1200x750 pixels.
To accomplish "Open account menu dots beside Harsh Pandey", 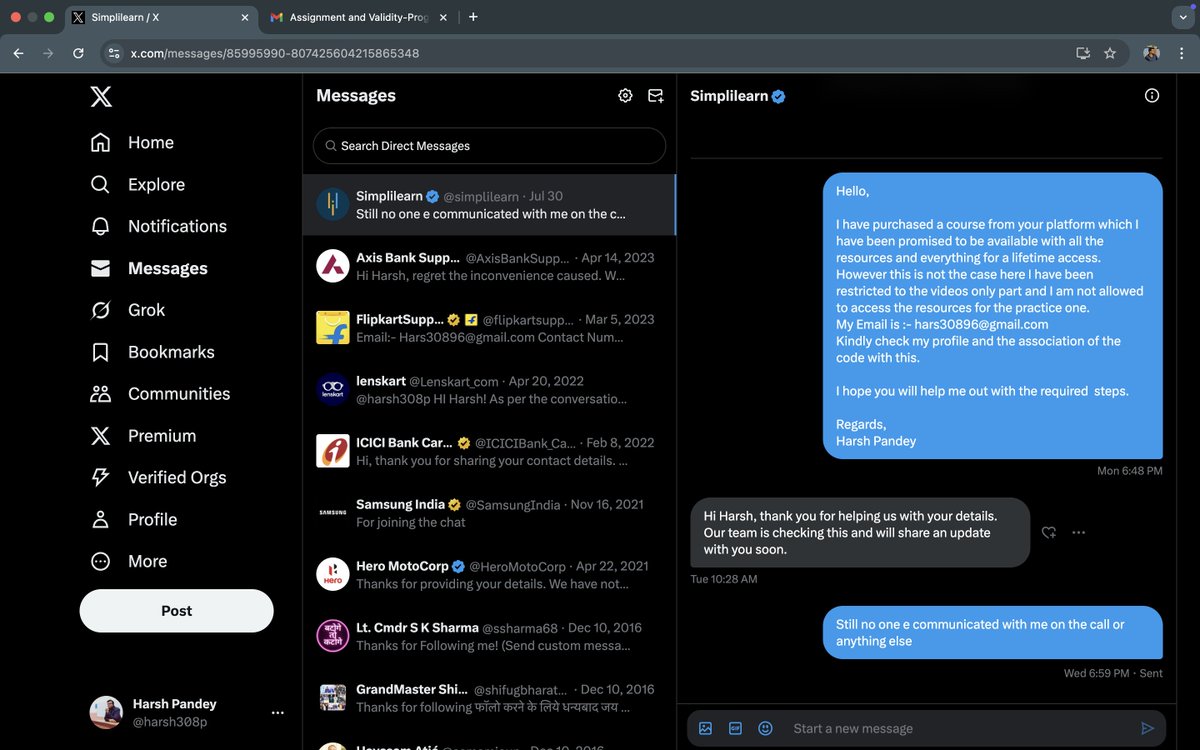I will point(278,713).
